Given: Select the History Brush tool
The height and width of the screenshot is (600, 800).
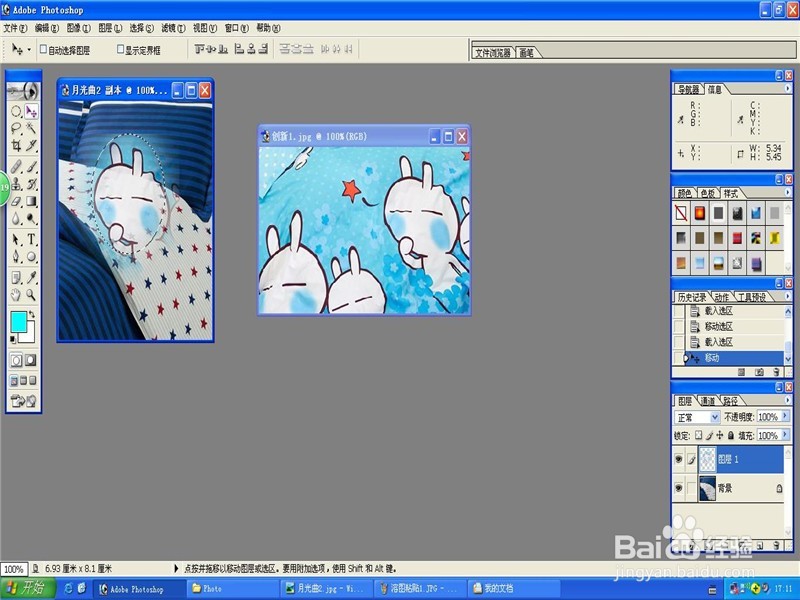Looking at the screenshot, I should point(31,184).
